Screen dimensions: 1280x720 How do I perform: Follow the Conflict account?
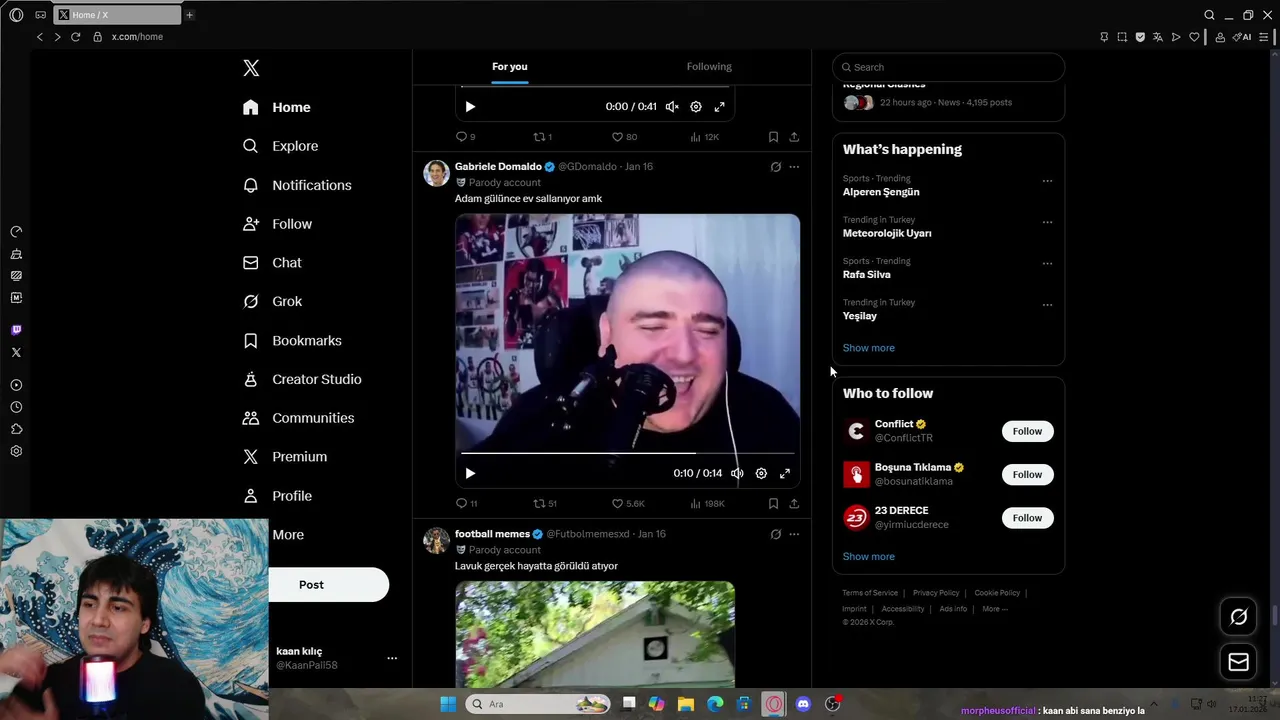(x=1027, y=431)
